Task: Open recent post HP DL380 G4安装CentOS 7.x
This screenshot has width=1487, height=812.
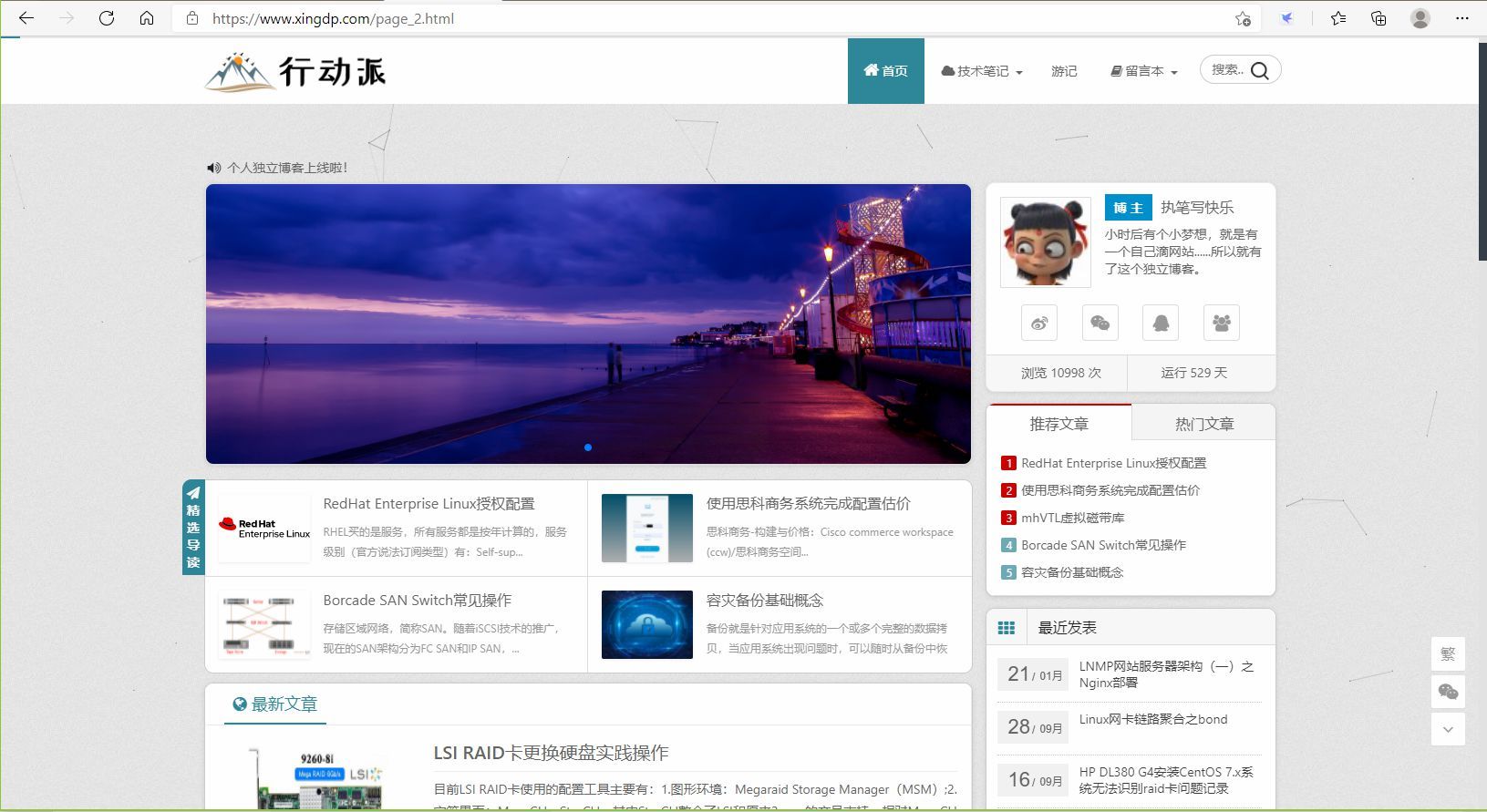Action: 1166,780
